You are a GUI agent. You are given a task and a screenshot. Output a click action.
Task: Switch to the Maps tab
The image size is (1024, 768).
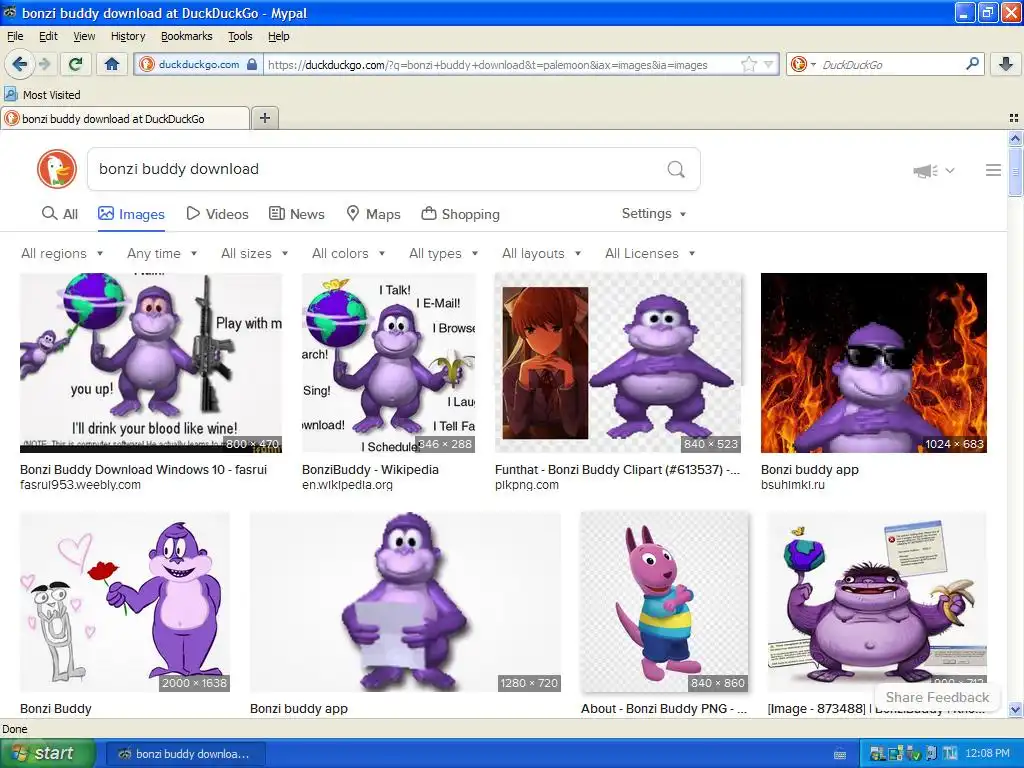point(373,214)
